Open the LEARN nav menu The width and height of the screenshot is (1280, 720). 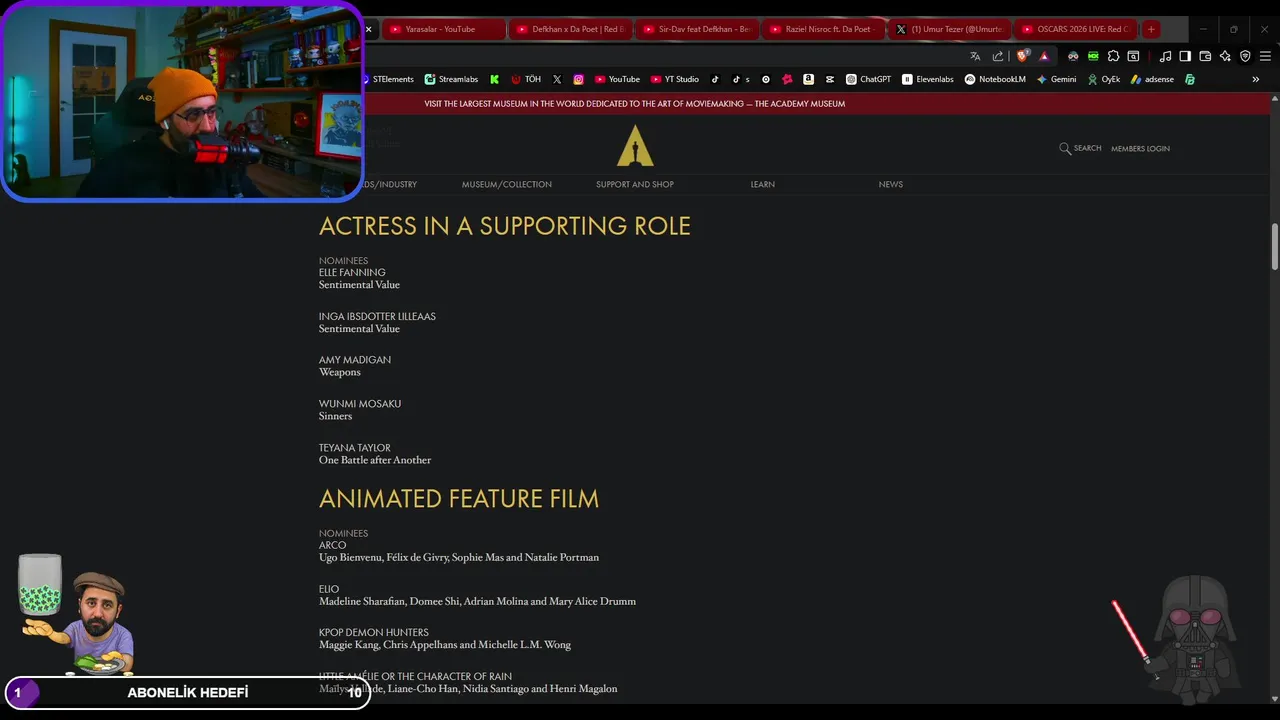point(763,184)
